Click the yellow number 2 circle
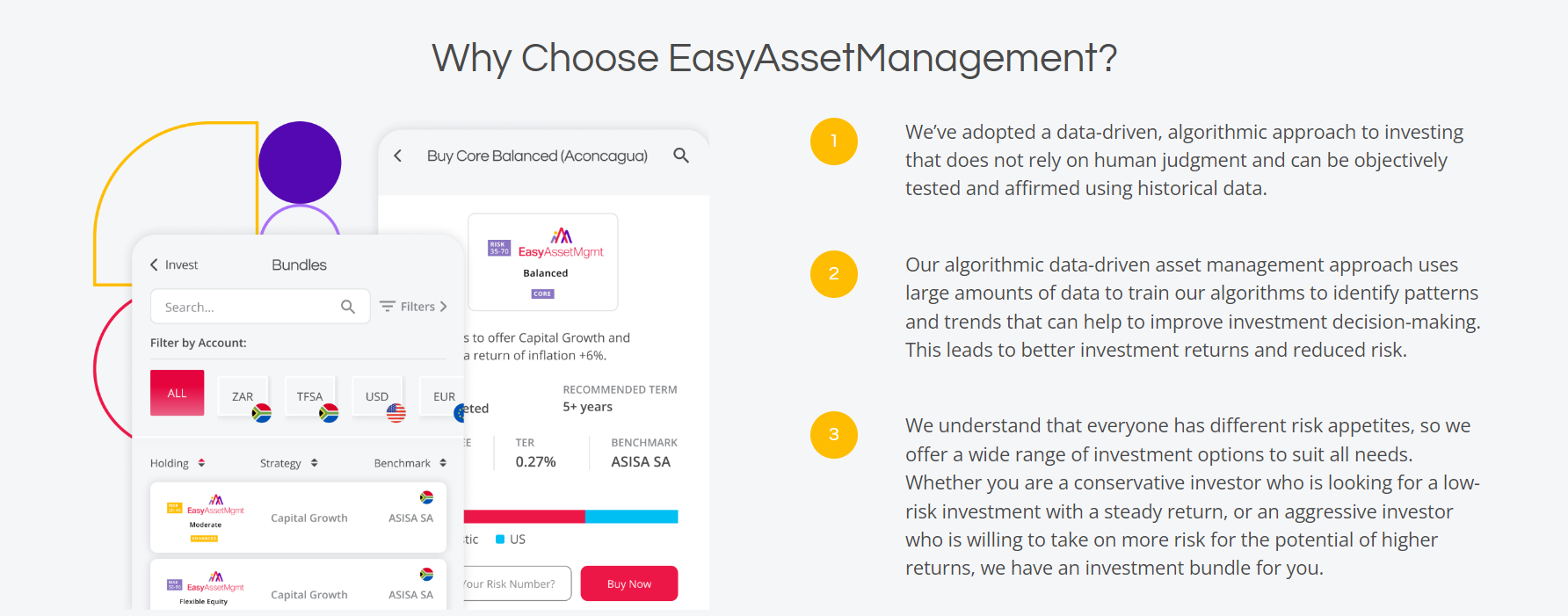 tap(833, 274)
